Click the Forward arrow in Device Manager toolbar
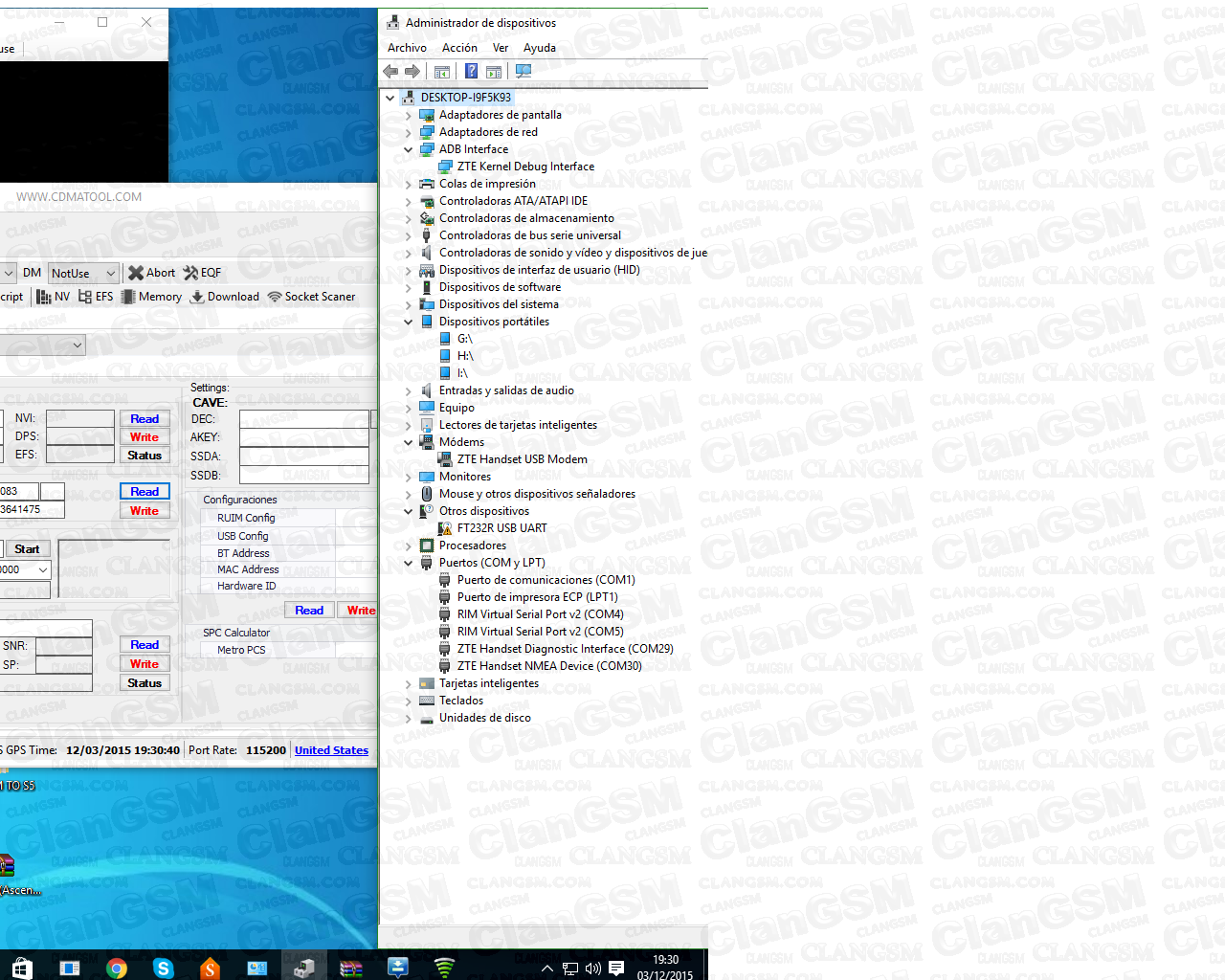 tap(412, 72)
